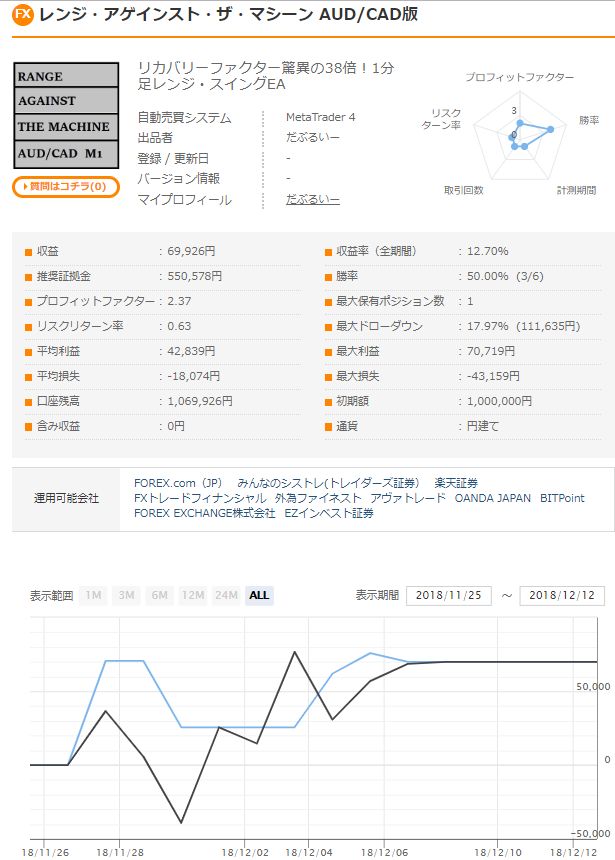Click the 勝率 label on the radar chart
This screenshot has width=615, height=860.
pyautogui.click(x=589, y=120)
